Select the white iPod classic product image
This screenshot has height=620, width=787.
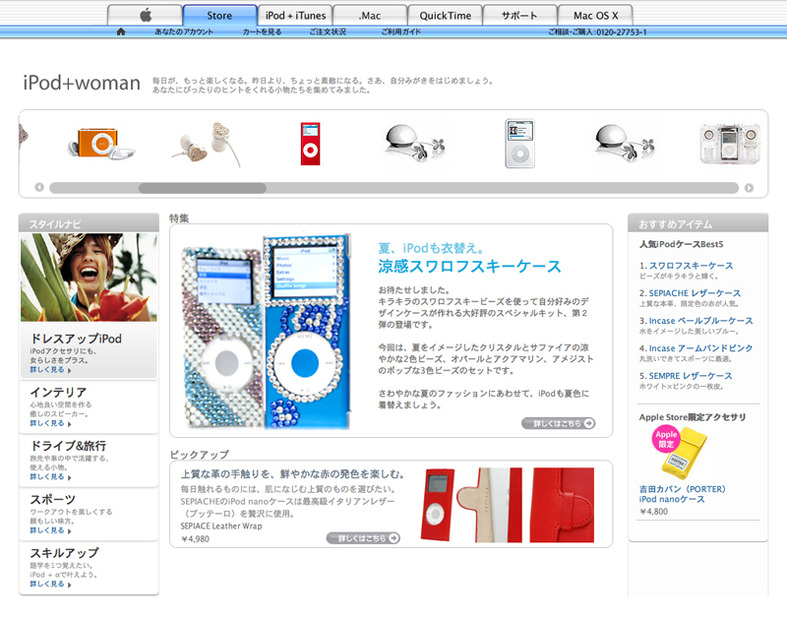click(x=519, y=144)
